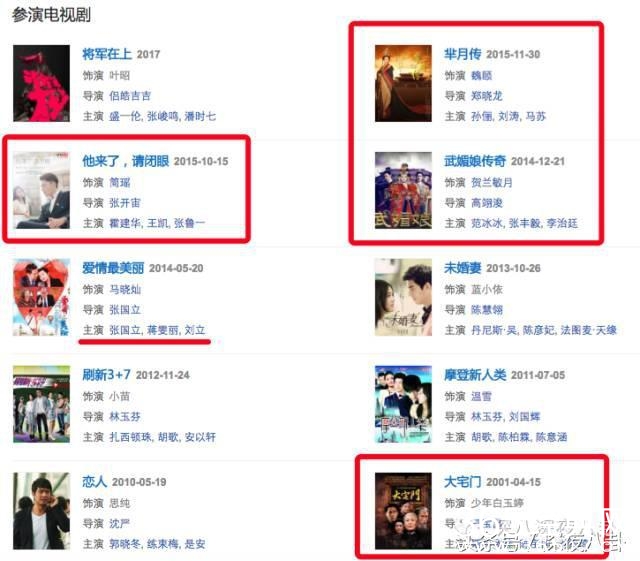Screen dimensions: 640x561
Task: Click the 芈月传 poster image
Action: pos(403,83)
